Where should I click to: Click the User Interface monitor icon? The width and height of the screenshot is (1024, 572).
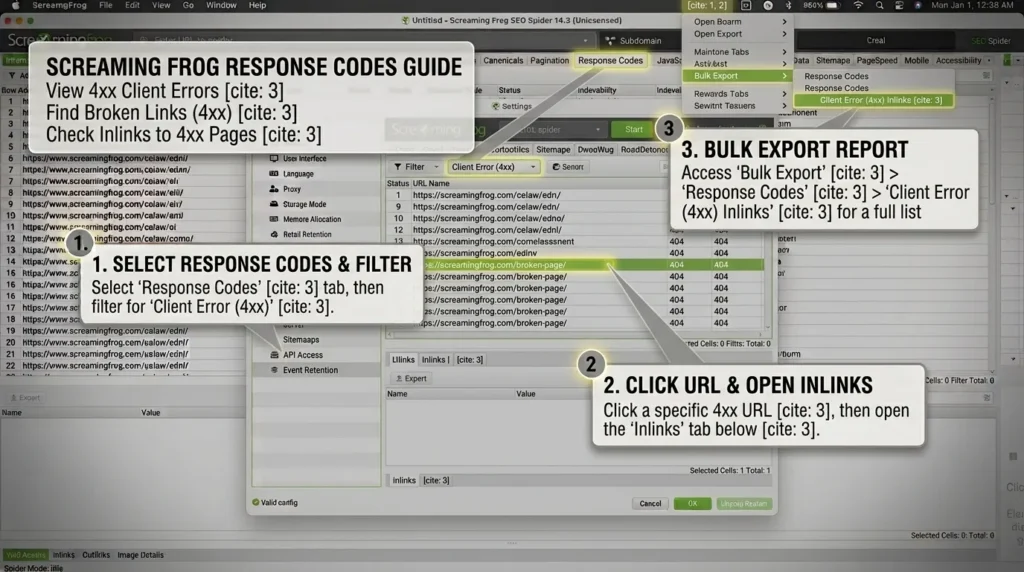(x=274, y=159)
